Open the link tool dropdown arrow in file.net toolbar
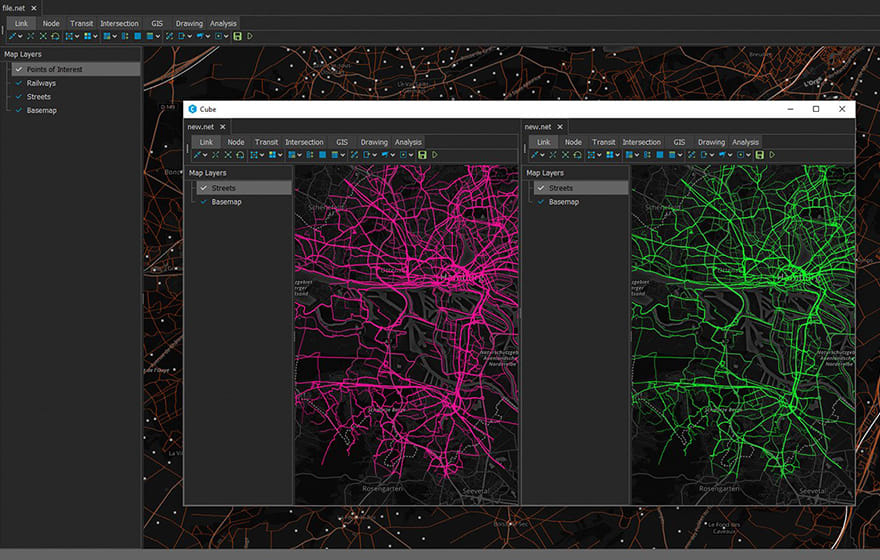This screenshot has width=880, height=560. (x=20, y=36)
